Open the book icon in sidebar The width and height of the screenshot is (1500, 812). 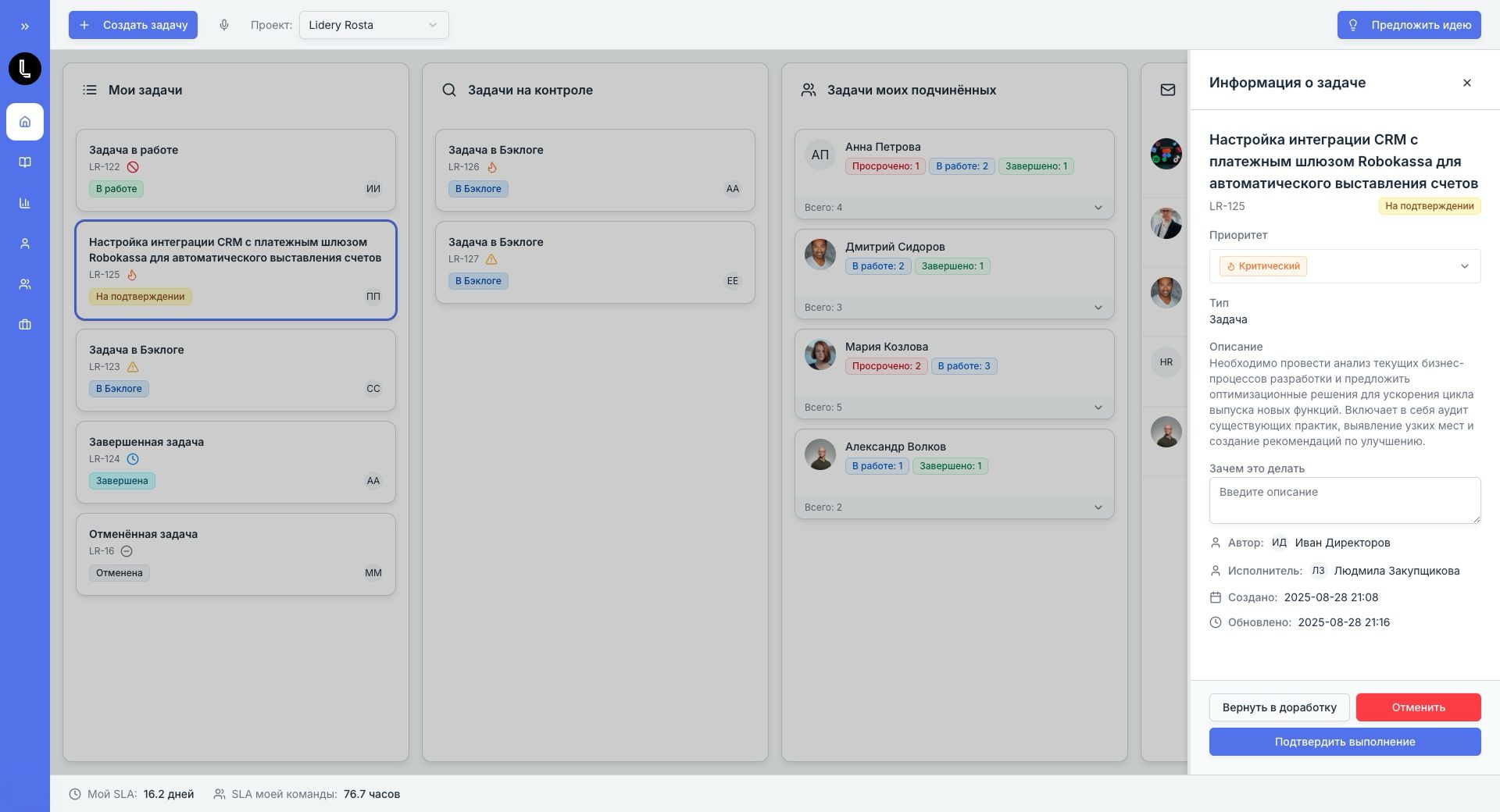[25, 162]
